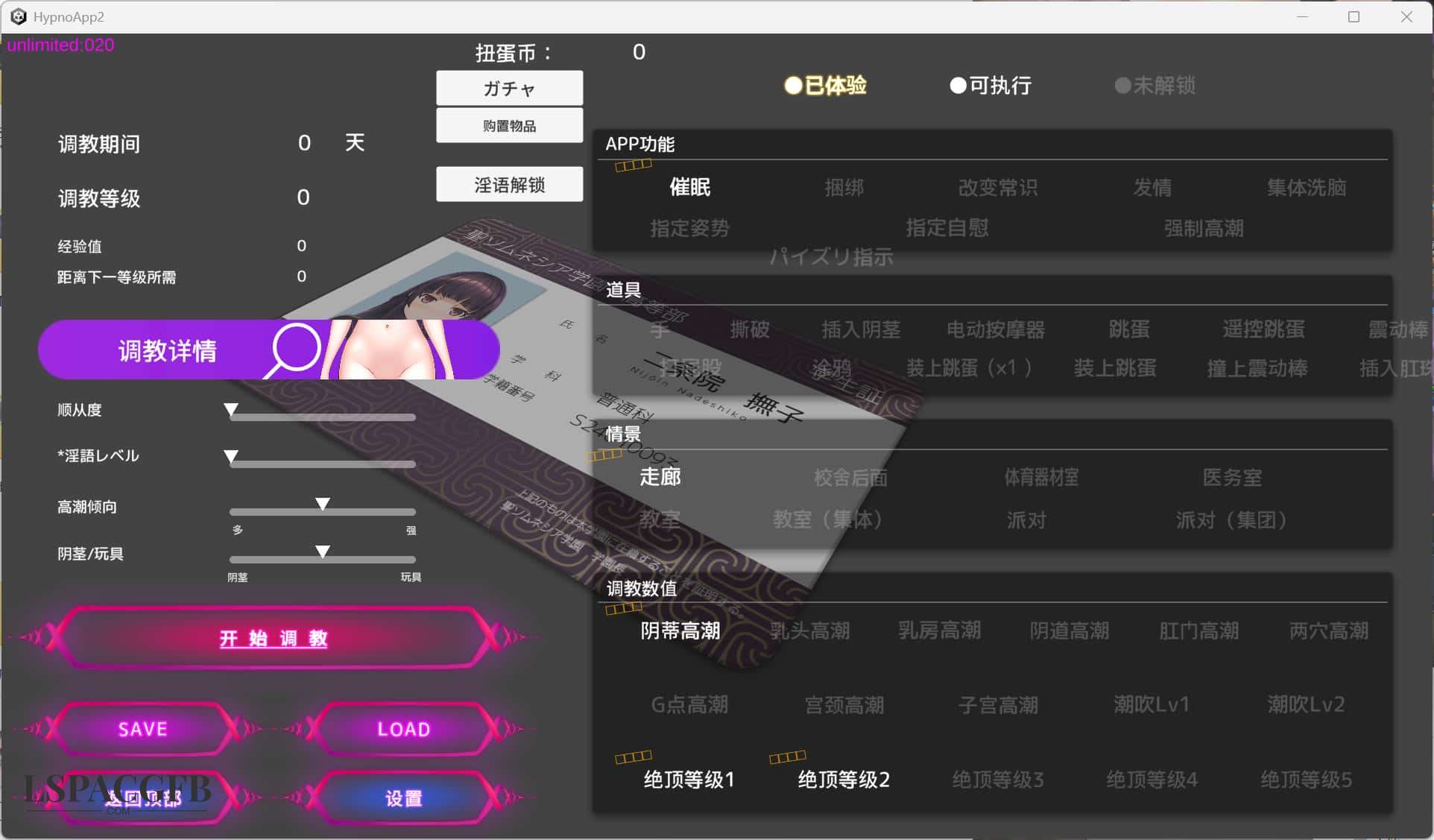Viewport: 1434px width, 840px height.
Task: Select 医务室 in the 情景 section
Action: click(1231, 477)
